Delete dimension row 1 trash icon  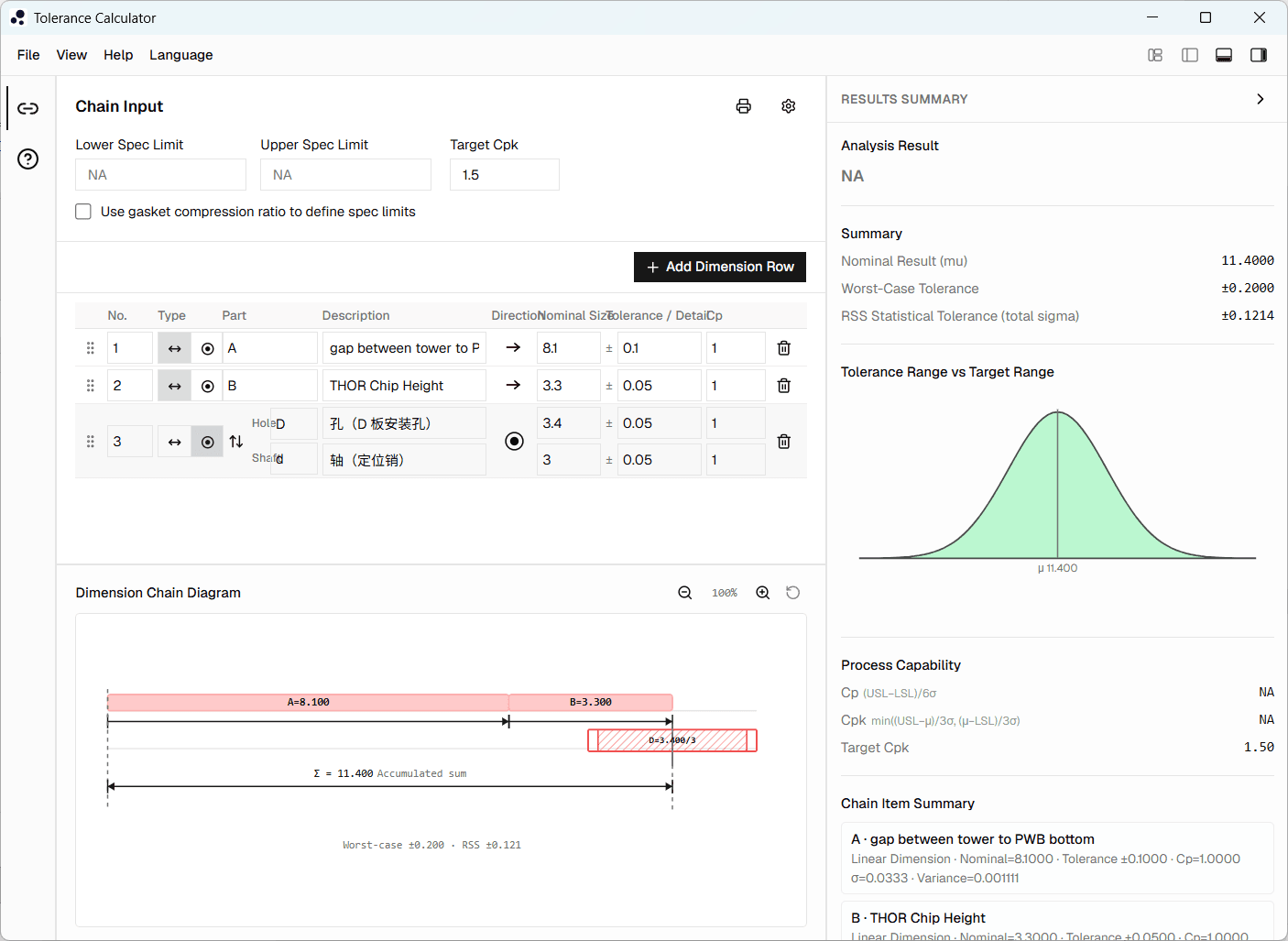[784, 348]
